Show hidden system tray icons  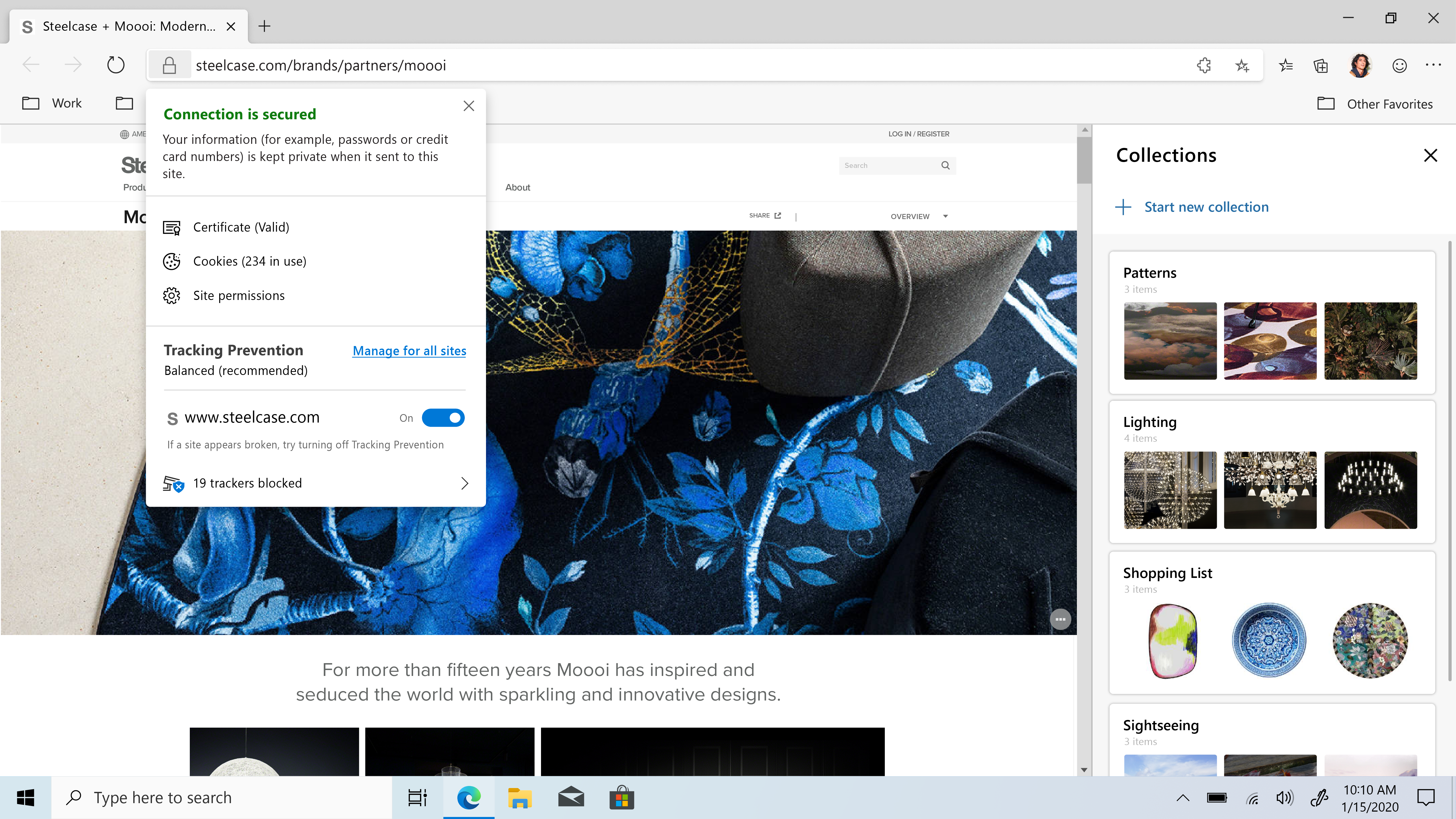pos(1183,798)
